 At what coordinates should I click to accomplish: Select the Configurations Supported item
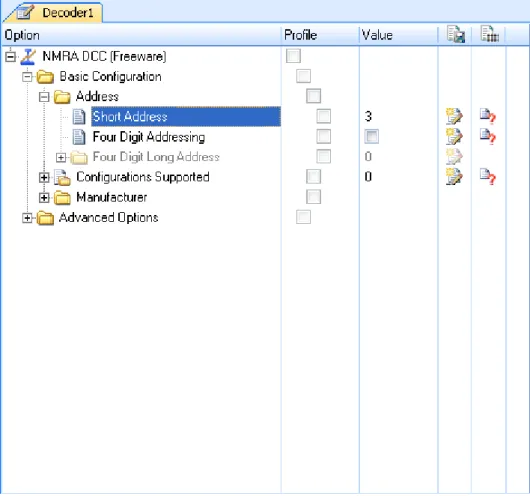coord(143,177)
